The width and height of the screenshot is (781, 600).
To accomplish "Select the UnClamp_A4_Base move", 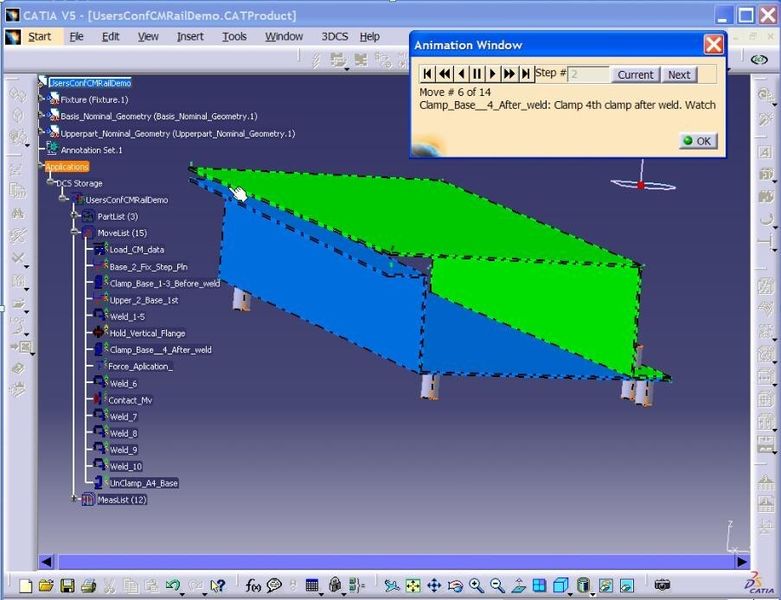I will coord(143,483).
